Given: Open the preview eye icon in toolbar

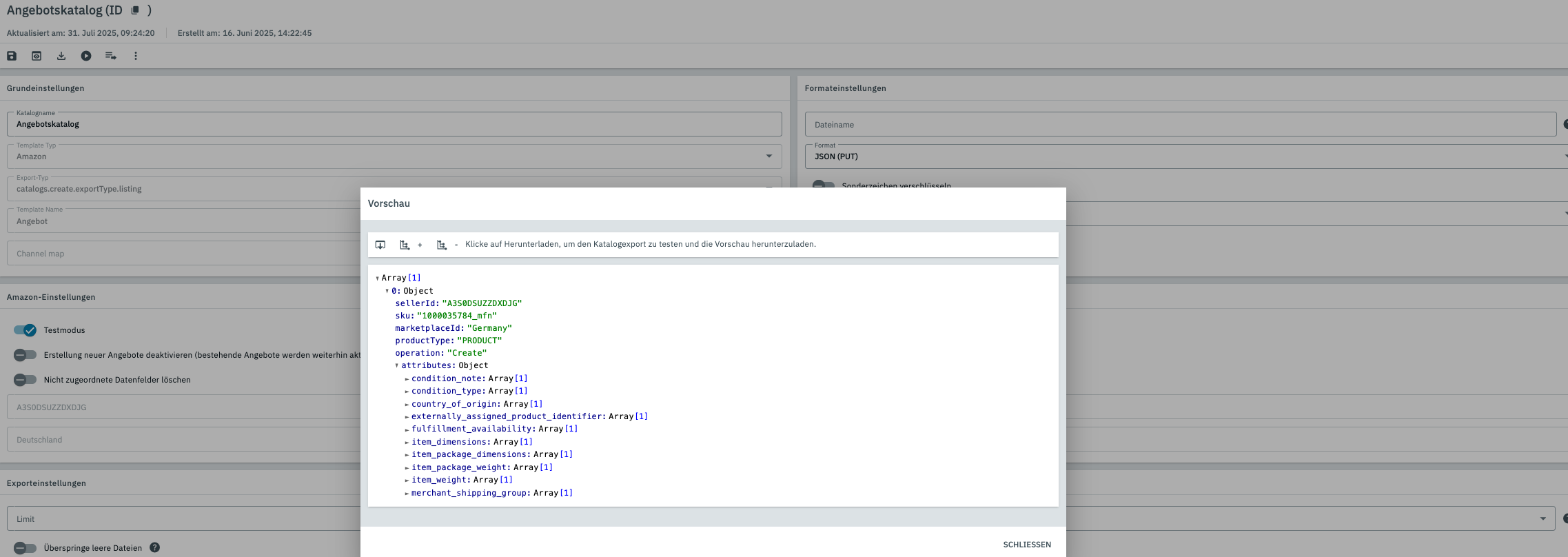Looking at the screenshot, I should click(x=37, y=56).
